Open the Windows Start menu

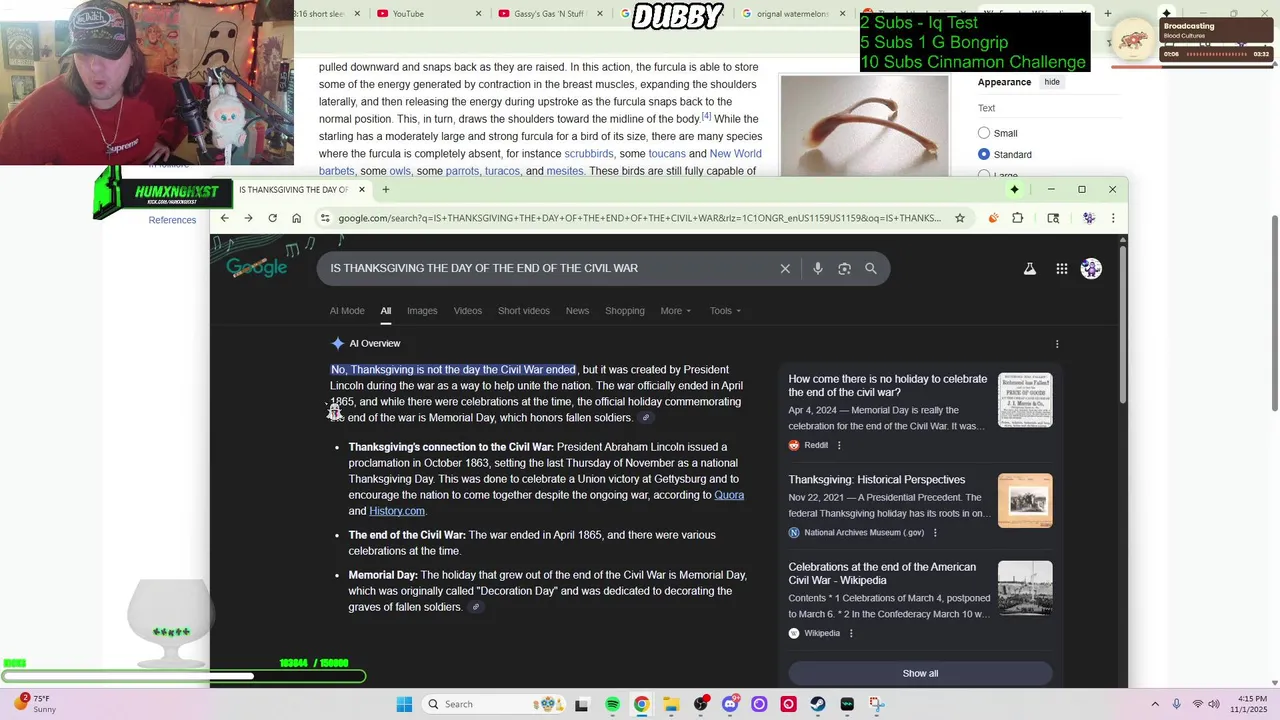coord(404,704)
